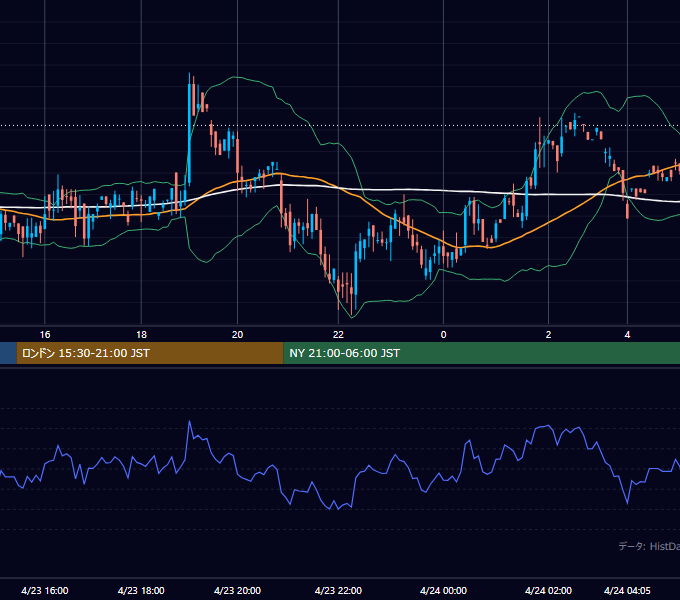The width and height of the screenshot is (680, 600).
Task: Select the London 15:30-21:00 JST session bar
Action: (x=150, y=353)
